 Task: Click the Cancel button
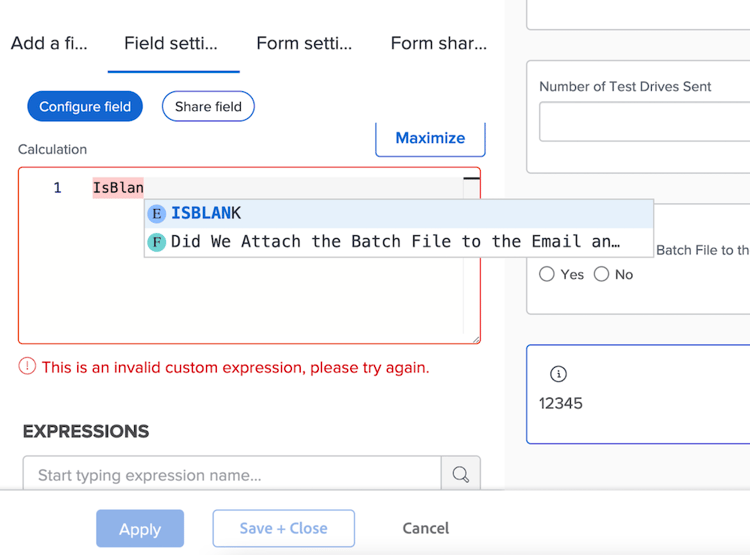(426, 528)
